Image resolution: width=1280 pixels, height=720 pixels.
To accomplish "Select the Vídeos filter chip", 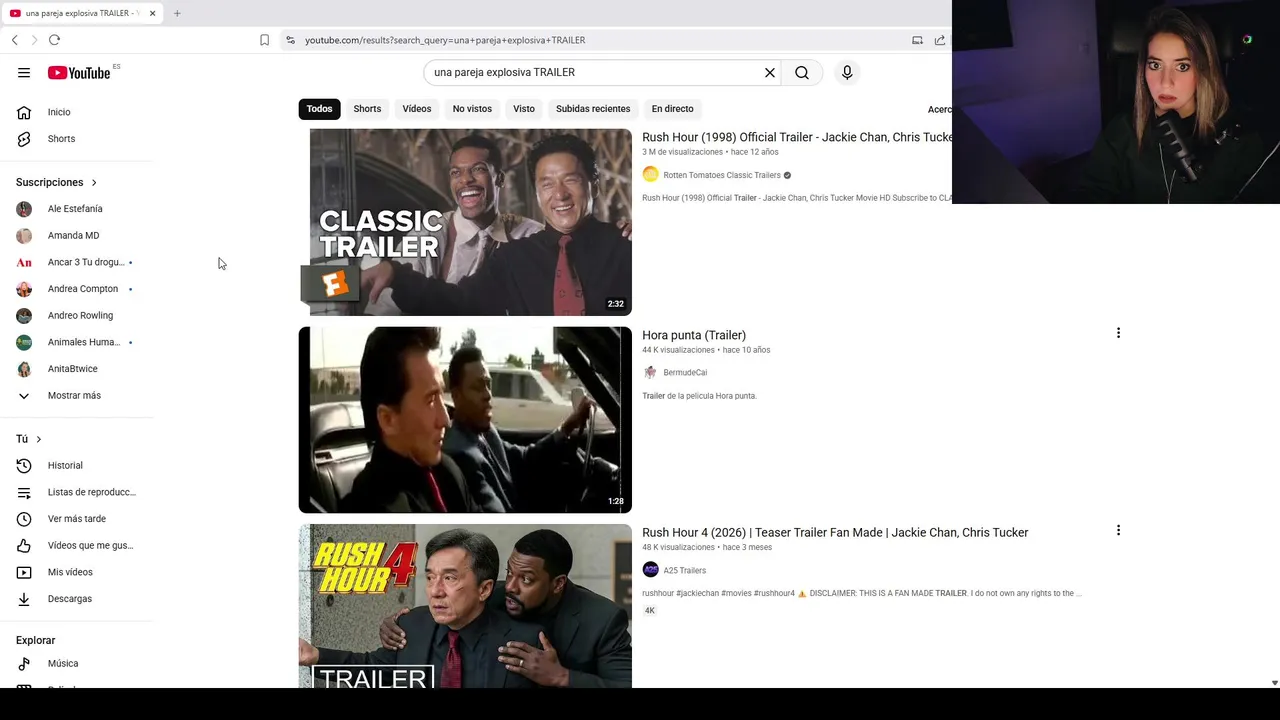I will 417,109.
